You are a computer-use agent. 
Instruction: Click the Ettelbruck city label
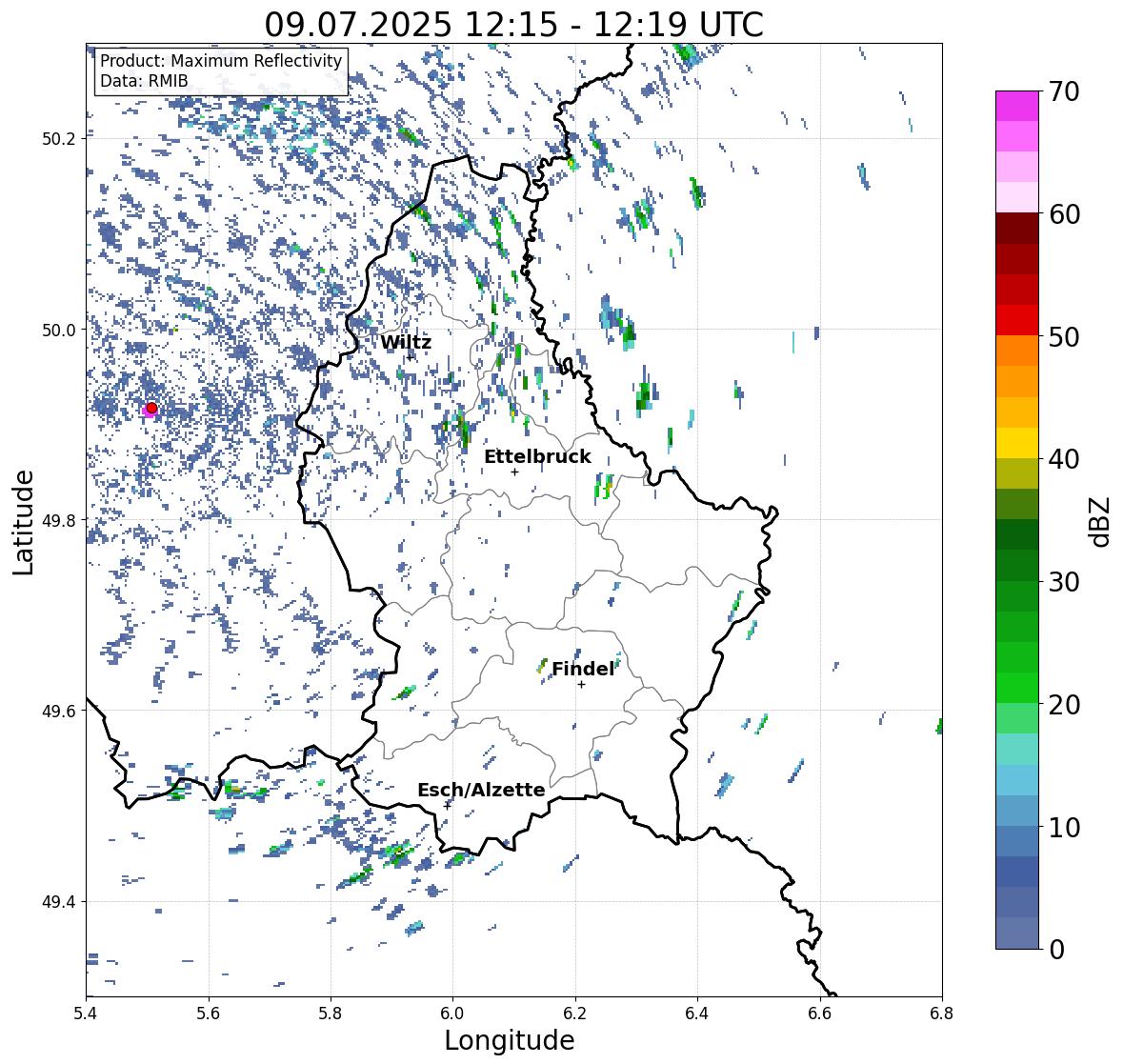click(537, 456)
